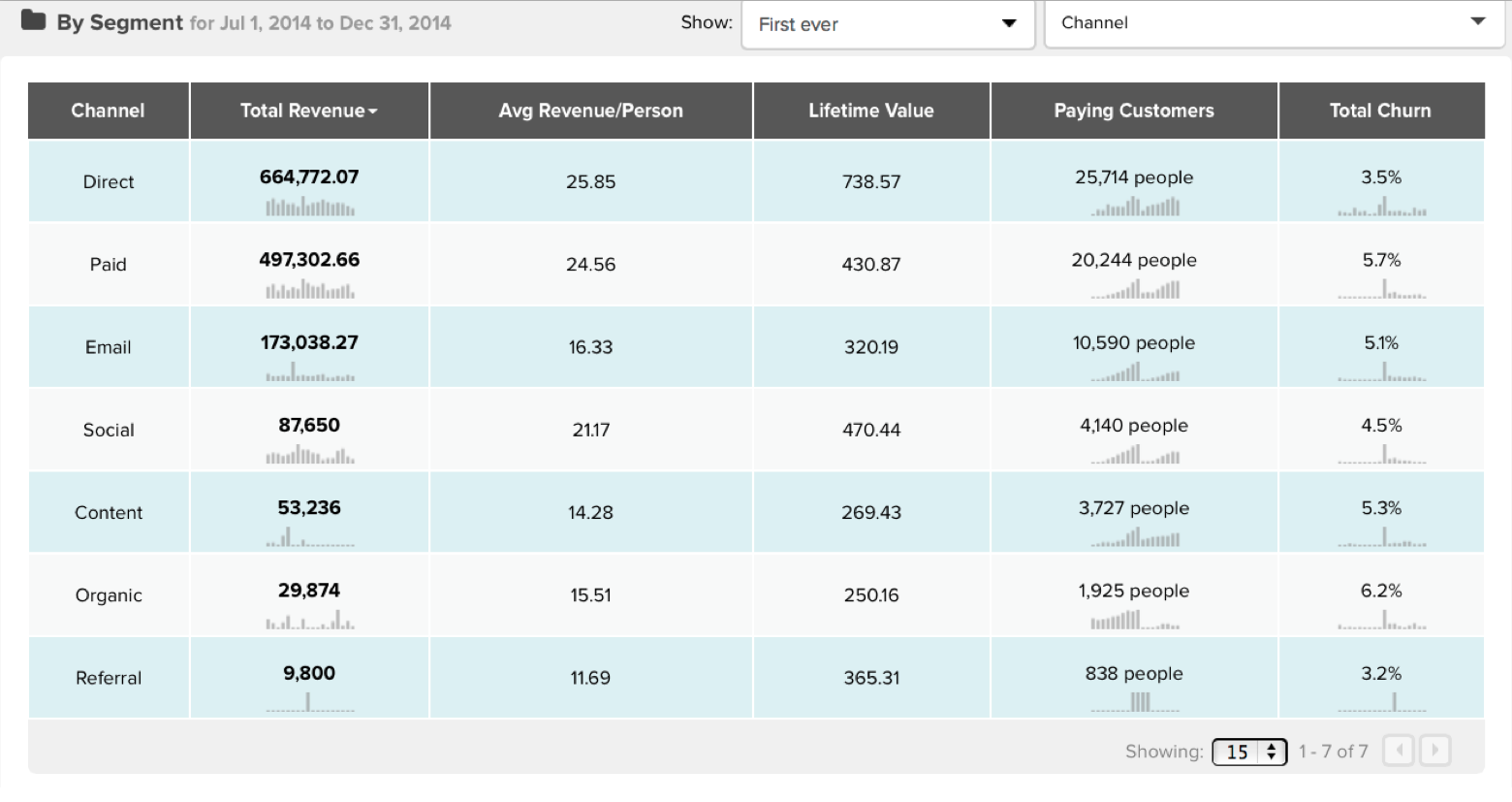The height and width of the screenshot is (802, 1512).
Task: Sort by Total Churn column header
Action: (x=1381, y=111)
